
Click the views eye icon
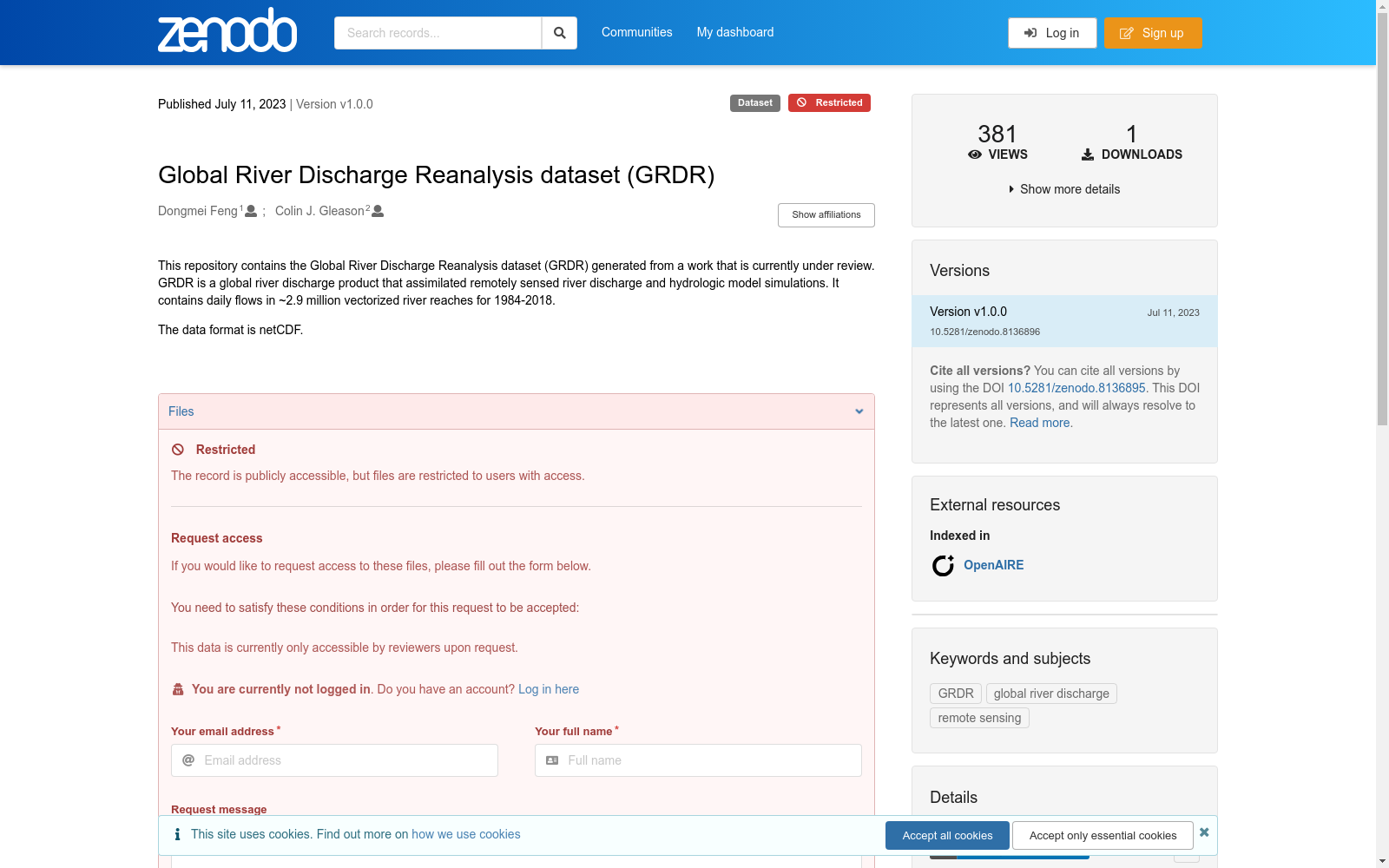tap(975, 155)
